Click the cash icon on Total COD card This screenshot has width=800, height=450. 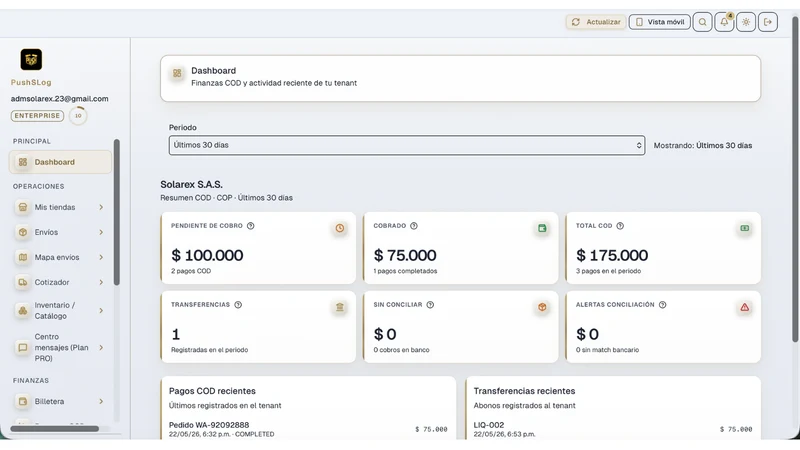(745, 228)
